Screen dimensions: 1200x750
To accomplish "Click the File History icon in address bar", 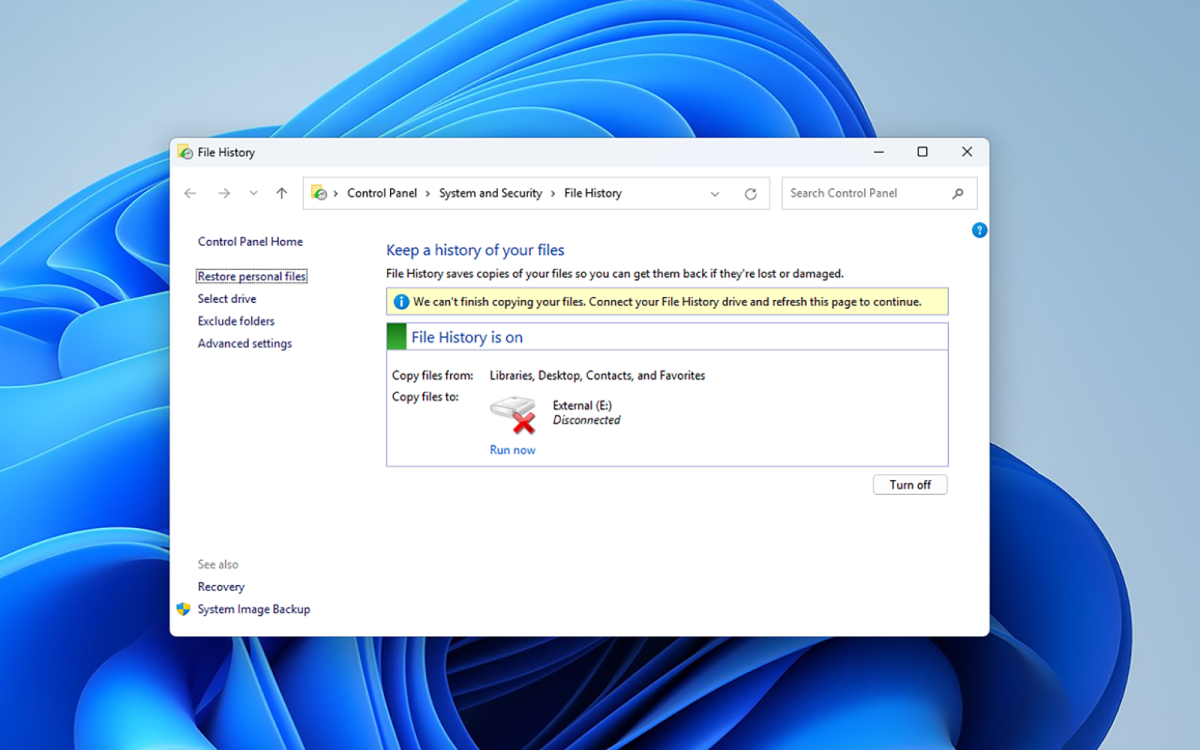I will (320, 192).
